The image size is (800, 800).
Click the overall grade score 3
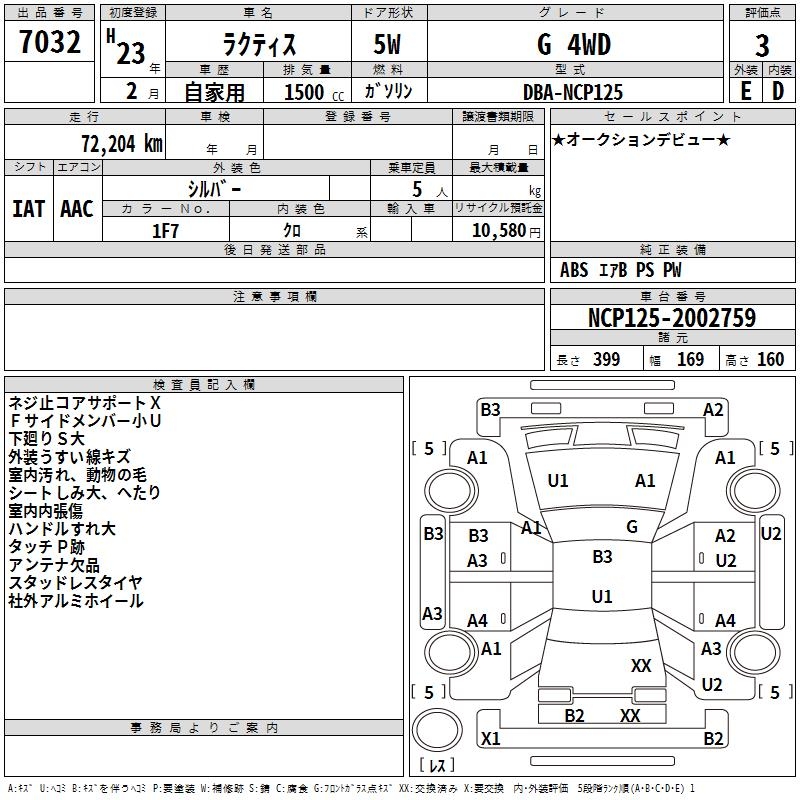pyautogui.click(x=762, y=45)
